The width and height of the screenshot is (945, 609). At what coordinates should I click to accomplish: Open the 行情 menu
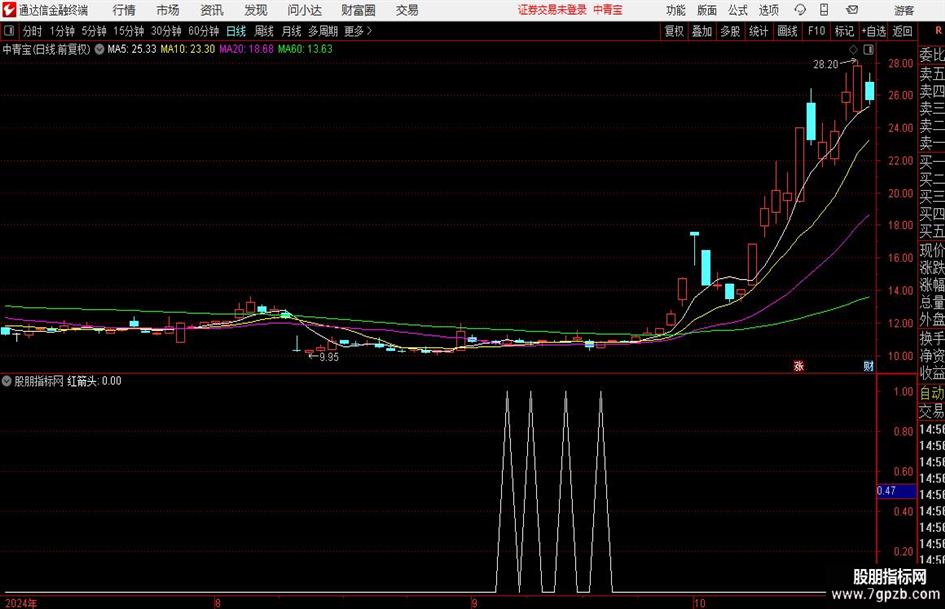tap(124, 10)
